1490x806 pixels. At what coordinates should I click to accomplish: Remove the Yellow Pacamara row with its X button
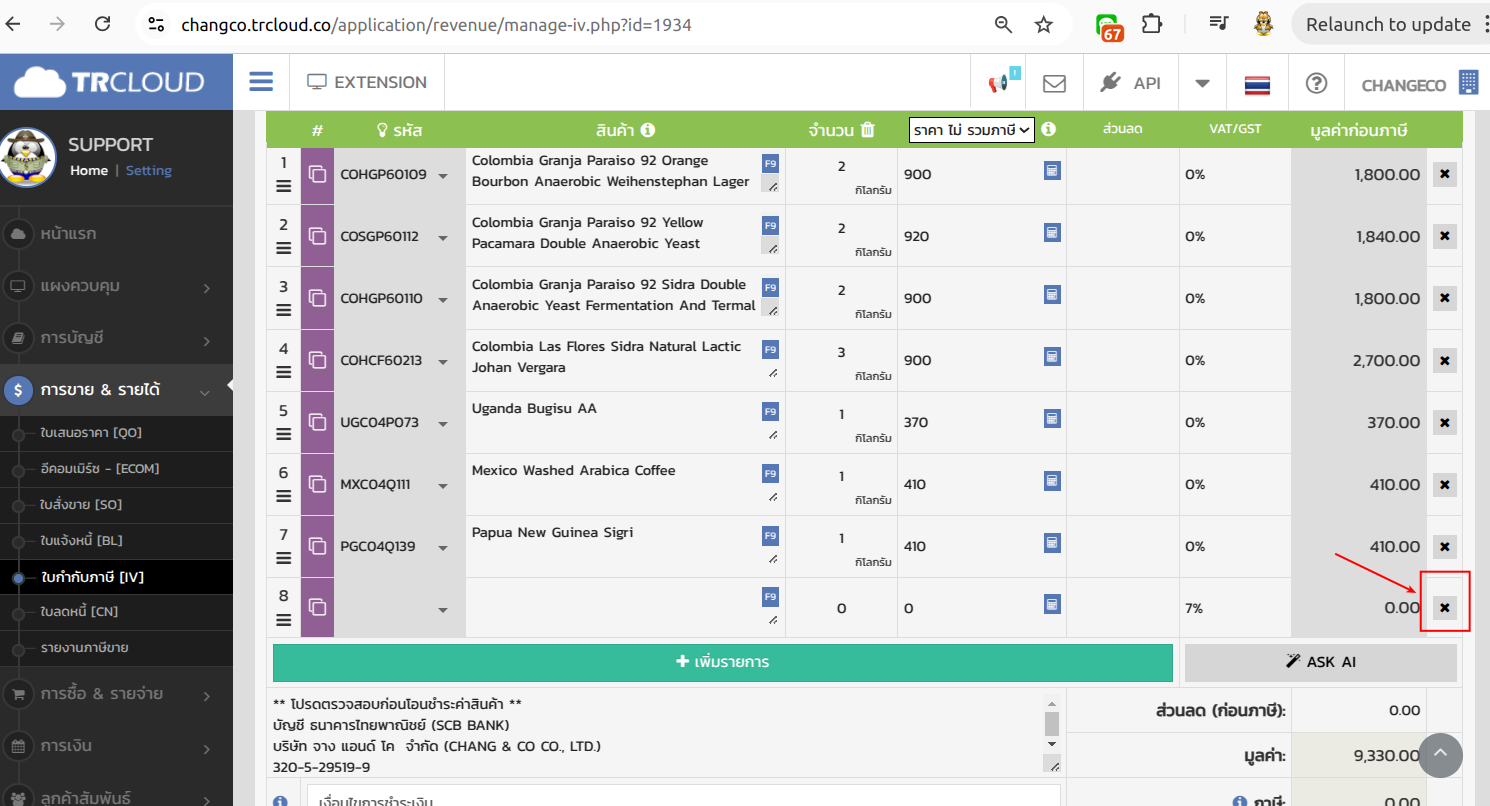point(1444,237)
